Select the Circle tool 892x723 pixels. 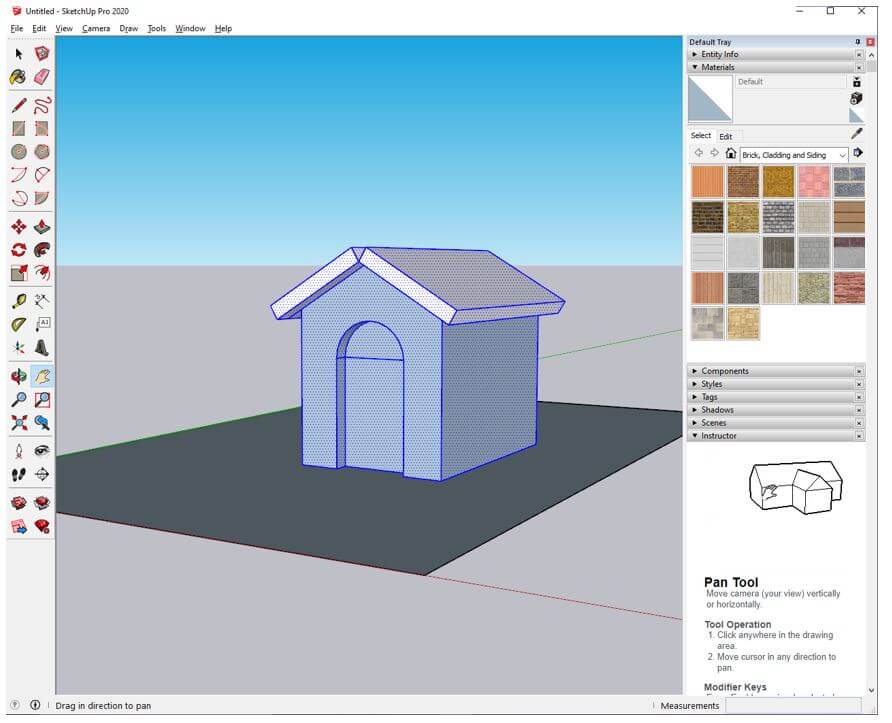19,152
